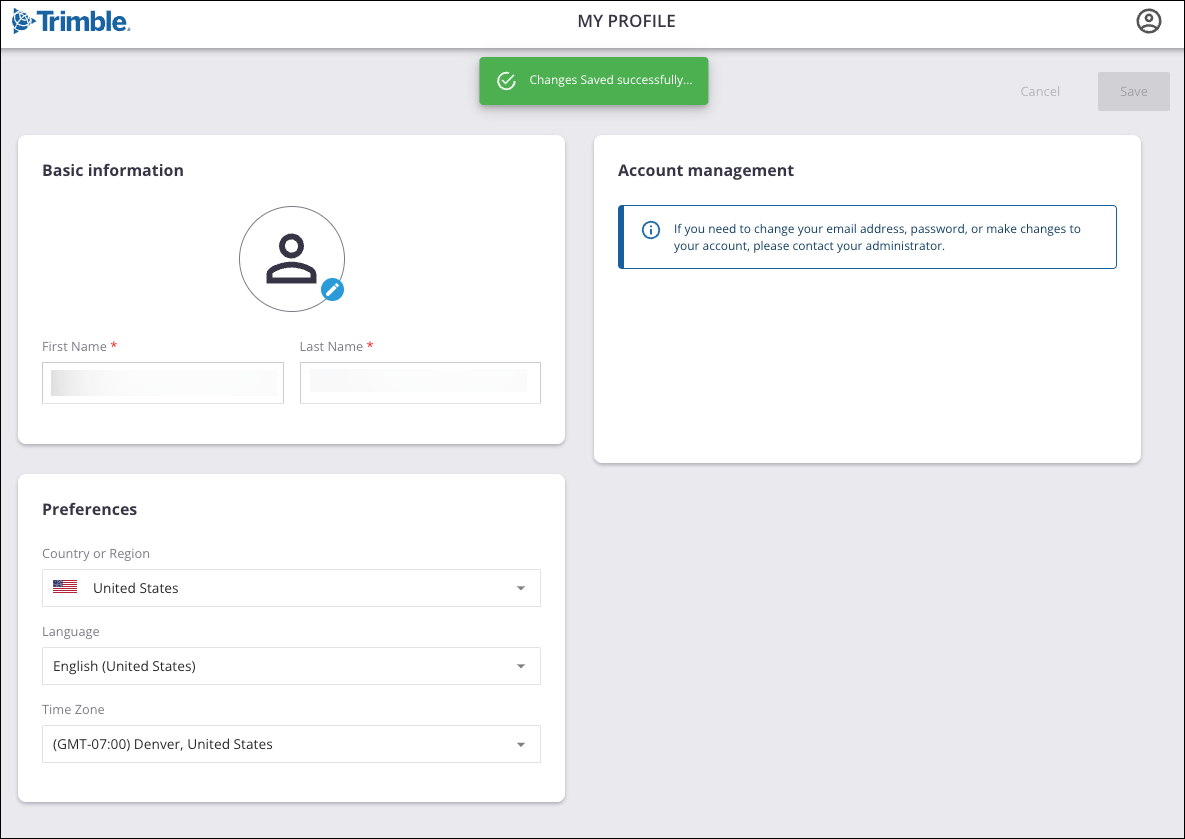Click the checkmark in the success toast

pyautogui.click(x=507, y=80)
